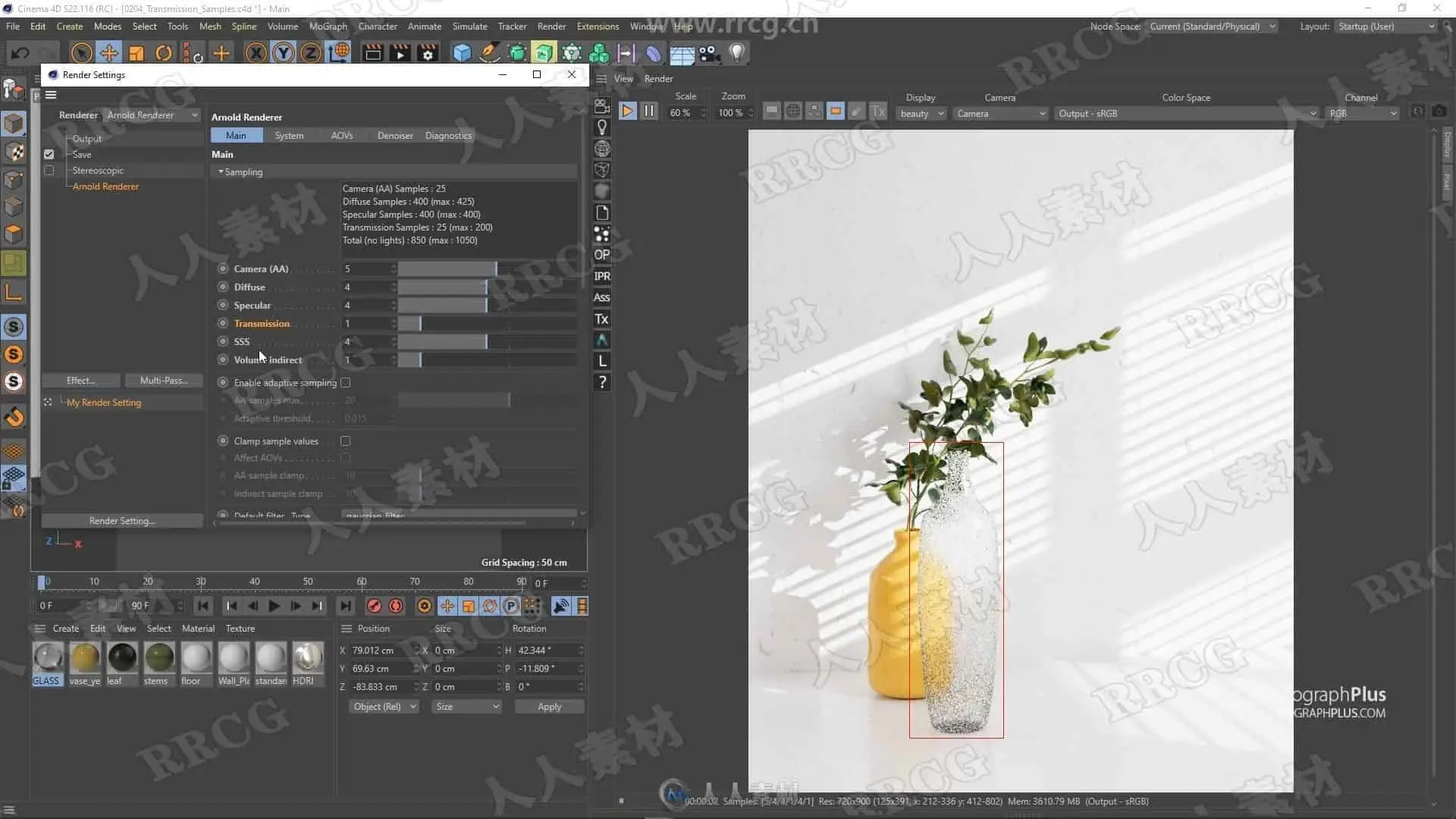Open the Renderer dropdown showing Arnold Renderer
Viewport: 1456px width, 819px height.
tap(152, 115)
